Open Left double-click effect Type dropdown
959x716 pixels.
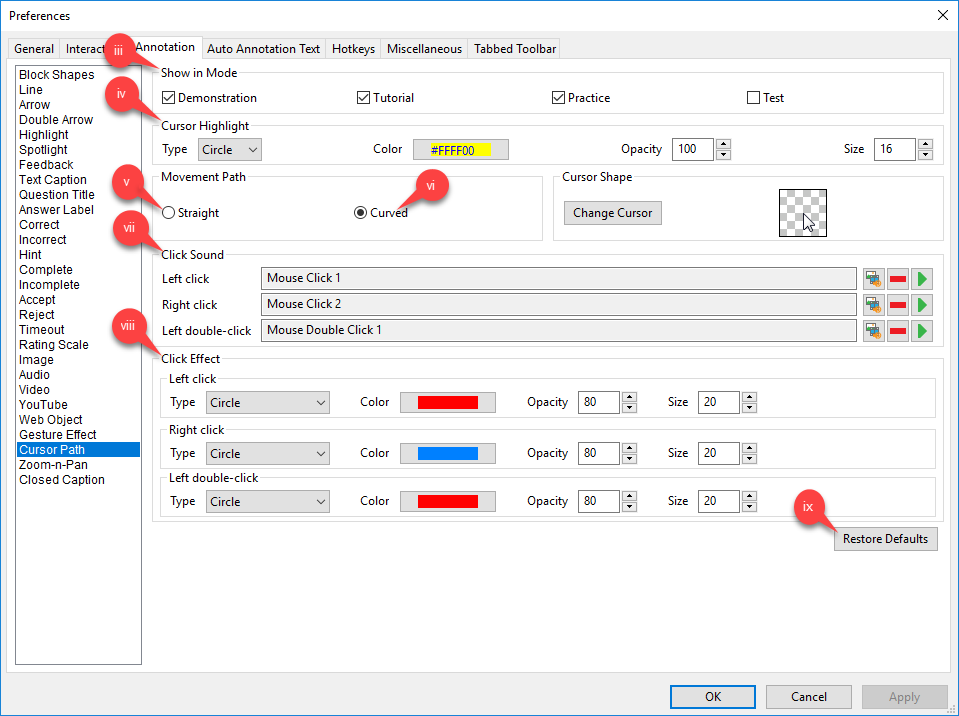tap(268, 501)
